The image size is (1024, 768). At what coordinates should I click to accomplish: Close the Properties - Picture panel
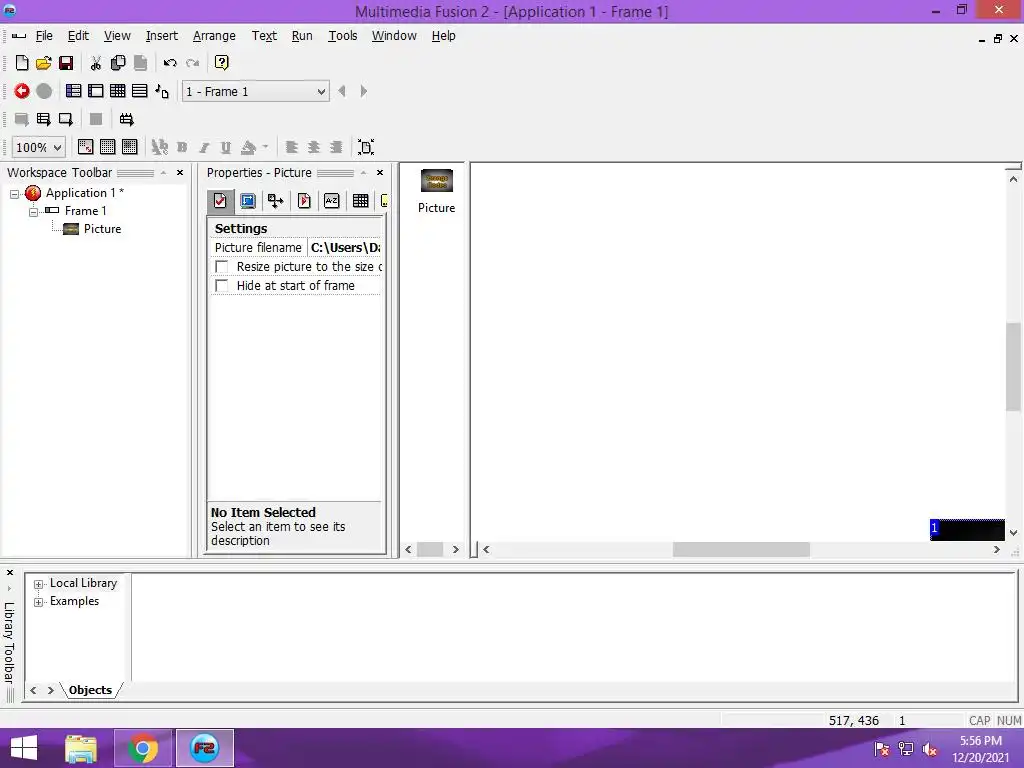click(x=380, y=173)
